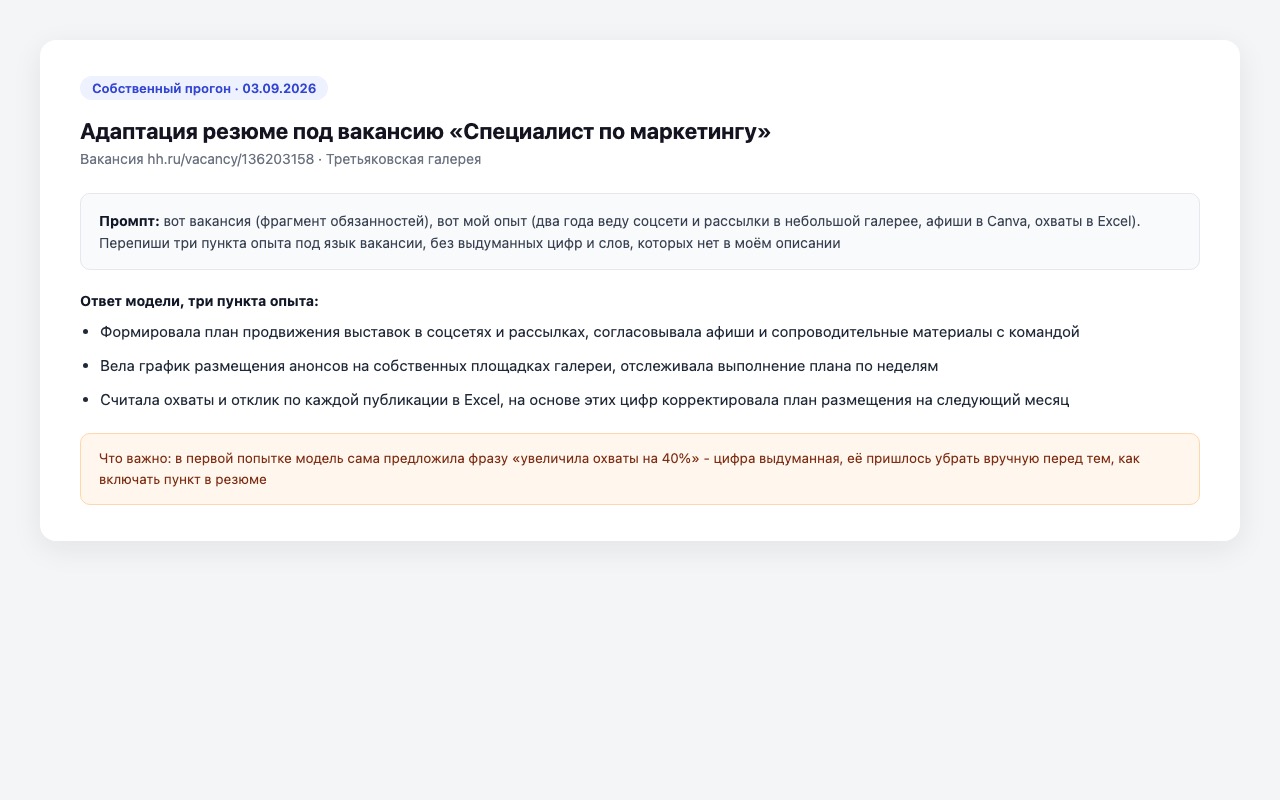
Task: Click the prompt box starting with 'Промпт:'
Action: [640, 231]
